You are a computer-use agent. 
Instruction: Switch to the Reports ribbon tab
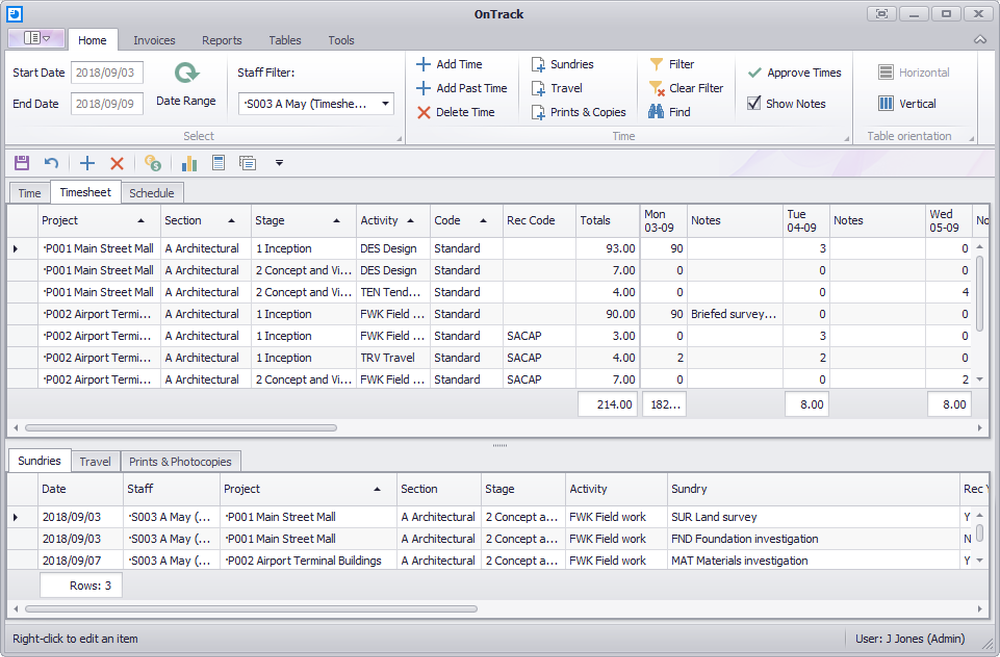[x=222, y=40]
